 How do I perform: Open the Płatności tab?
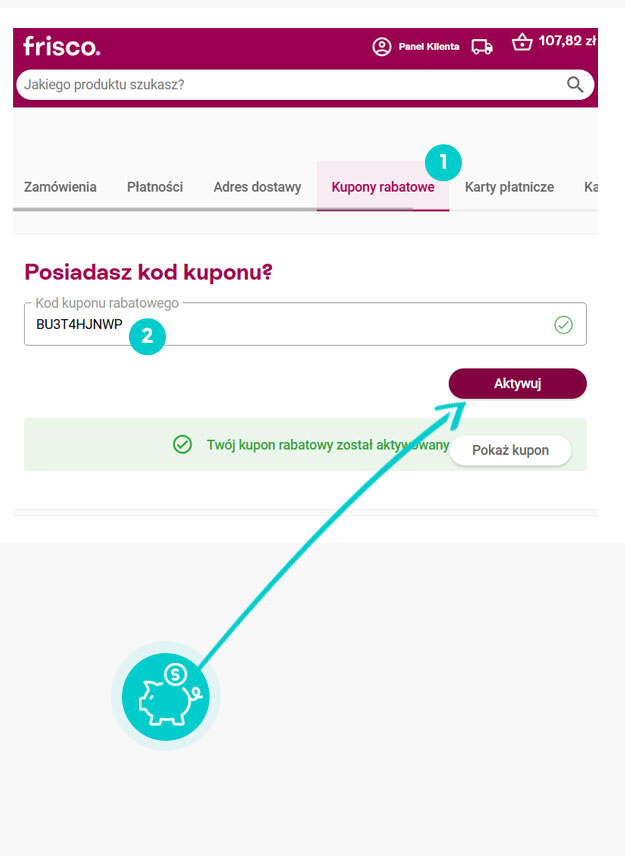pyautogui.click(x=155, y=187)
